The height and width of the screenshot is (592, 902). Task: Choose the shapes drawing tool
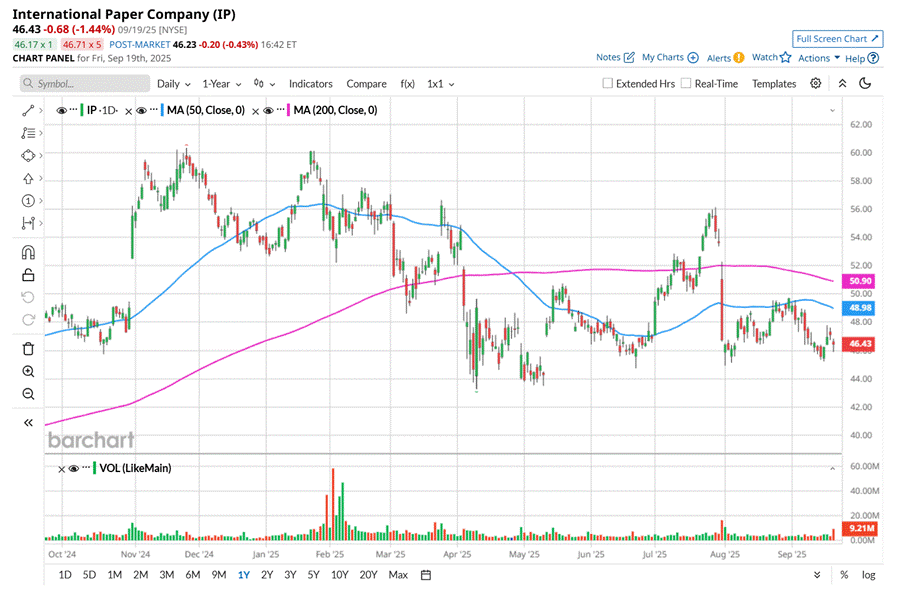[x=28, y=155]
